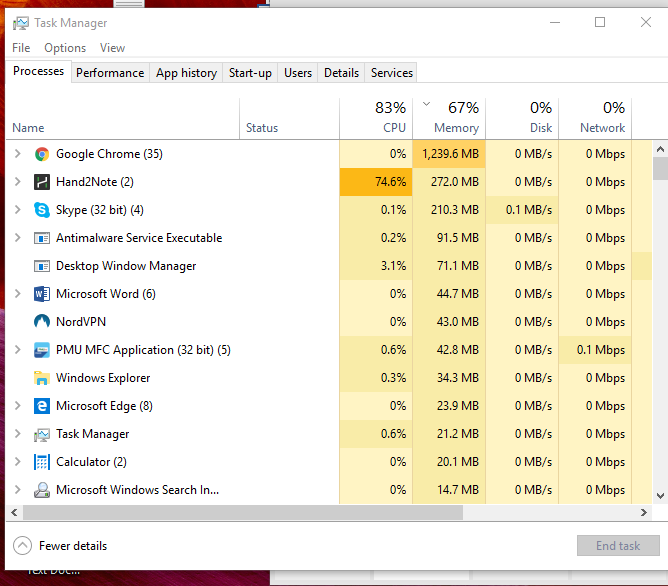Click the 20.1 MB memory value for Calculator
Viewport: 668px width, 586px height.
[x=458, y=462]
